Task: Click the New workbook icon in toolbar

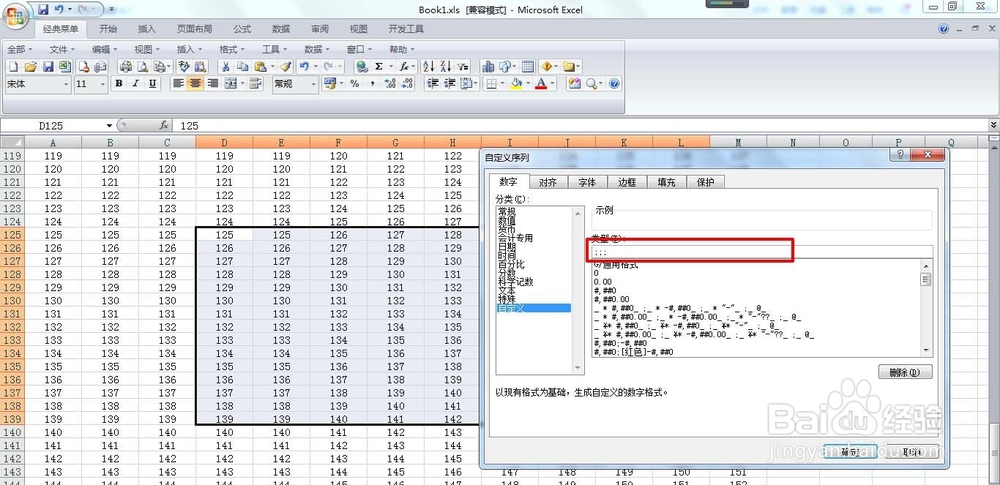Action: coord(14,66)
